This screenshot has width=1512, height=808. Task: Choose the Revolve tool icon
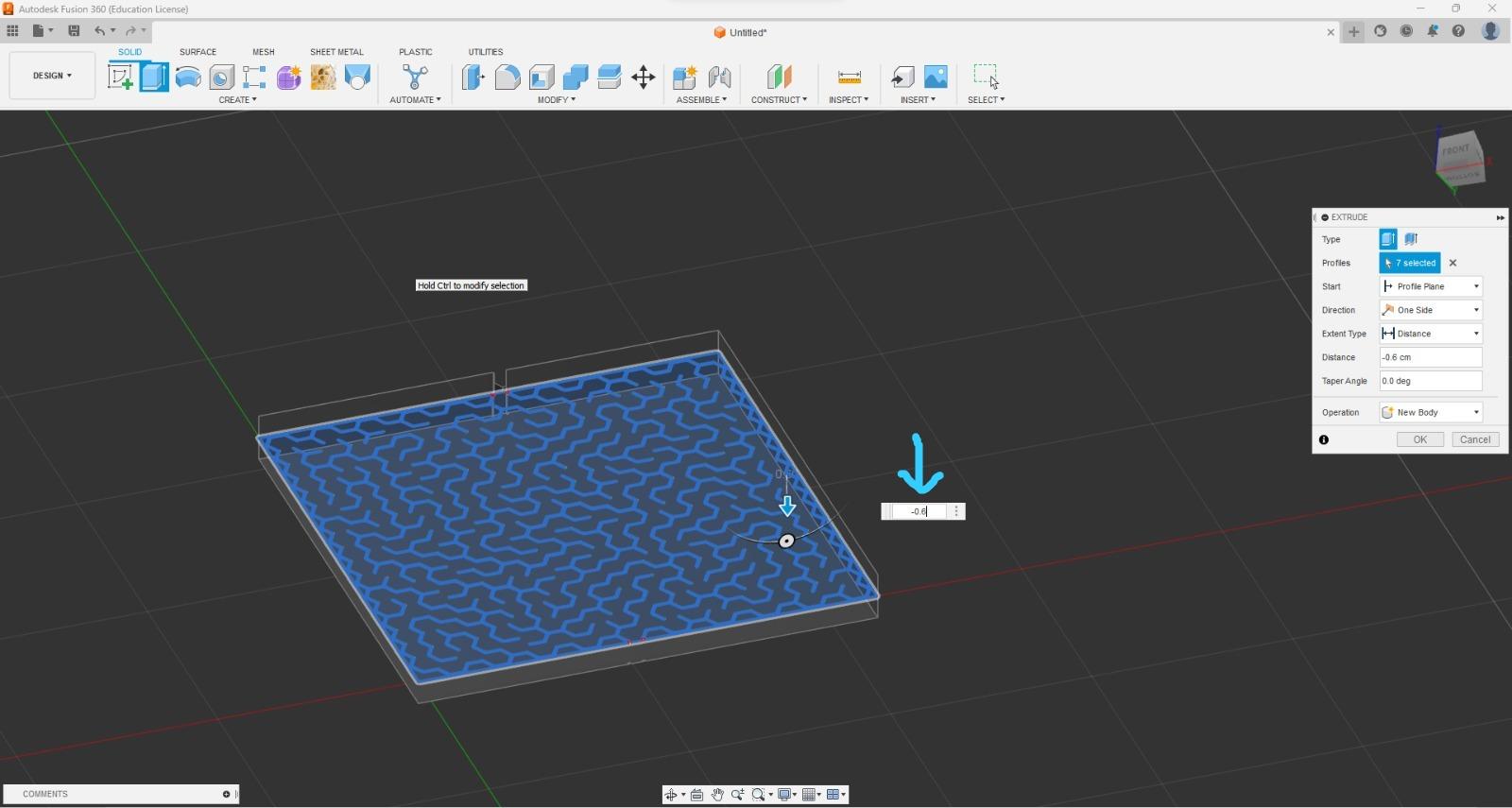point(188,77)
